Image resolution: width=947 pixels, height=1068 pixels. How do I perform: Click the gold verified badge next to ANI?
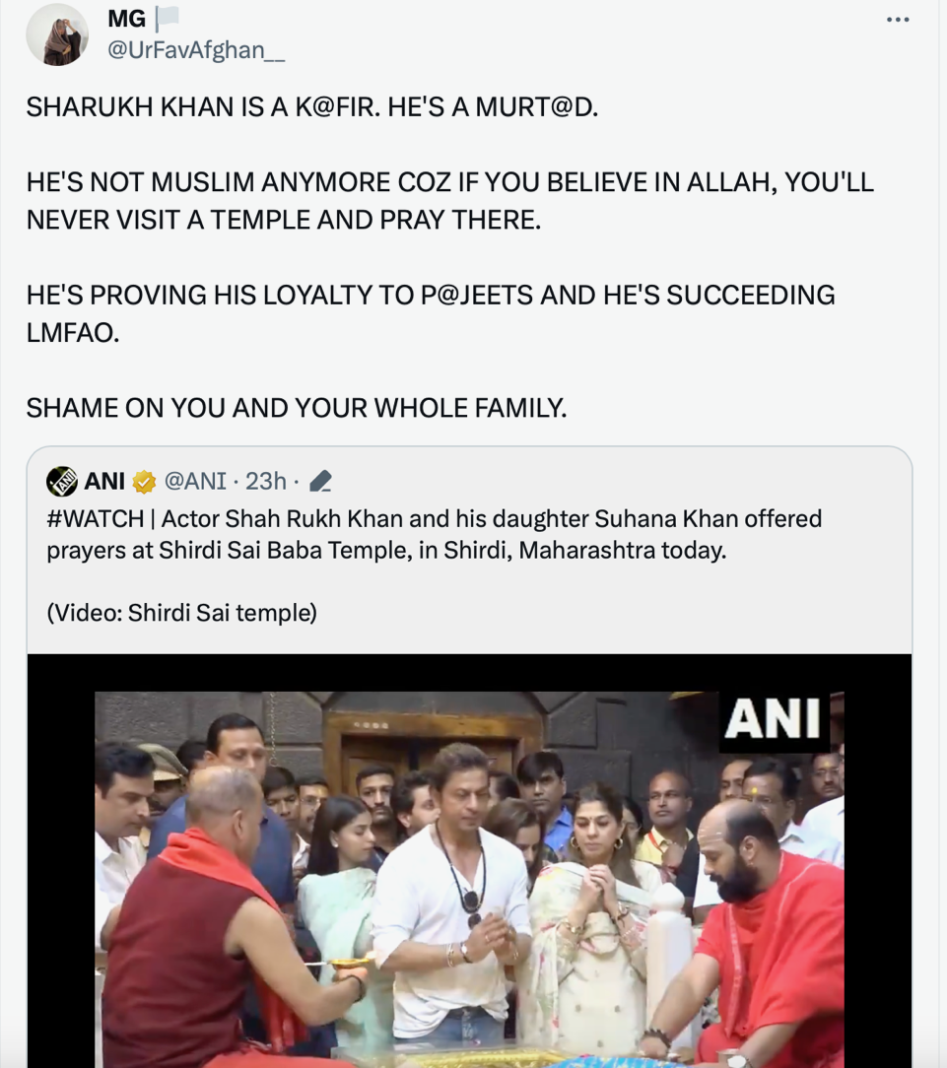[144, 482]
